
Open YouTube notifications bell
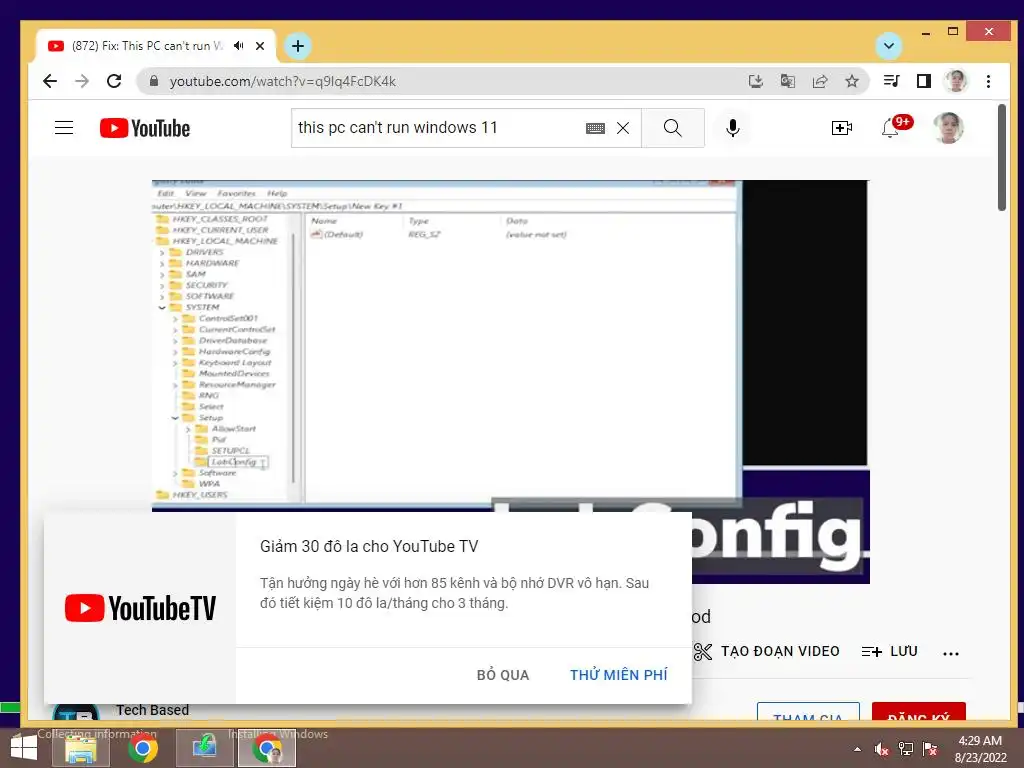(x=890, y=128)
